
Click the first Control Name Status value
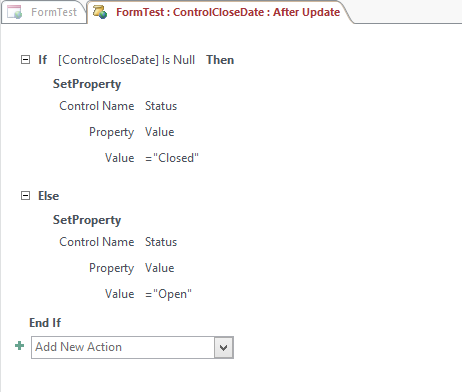[161, 106]
